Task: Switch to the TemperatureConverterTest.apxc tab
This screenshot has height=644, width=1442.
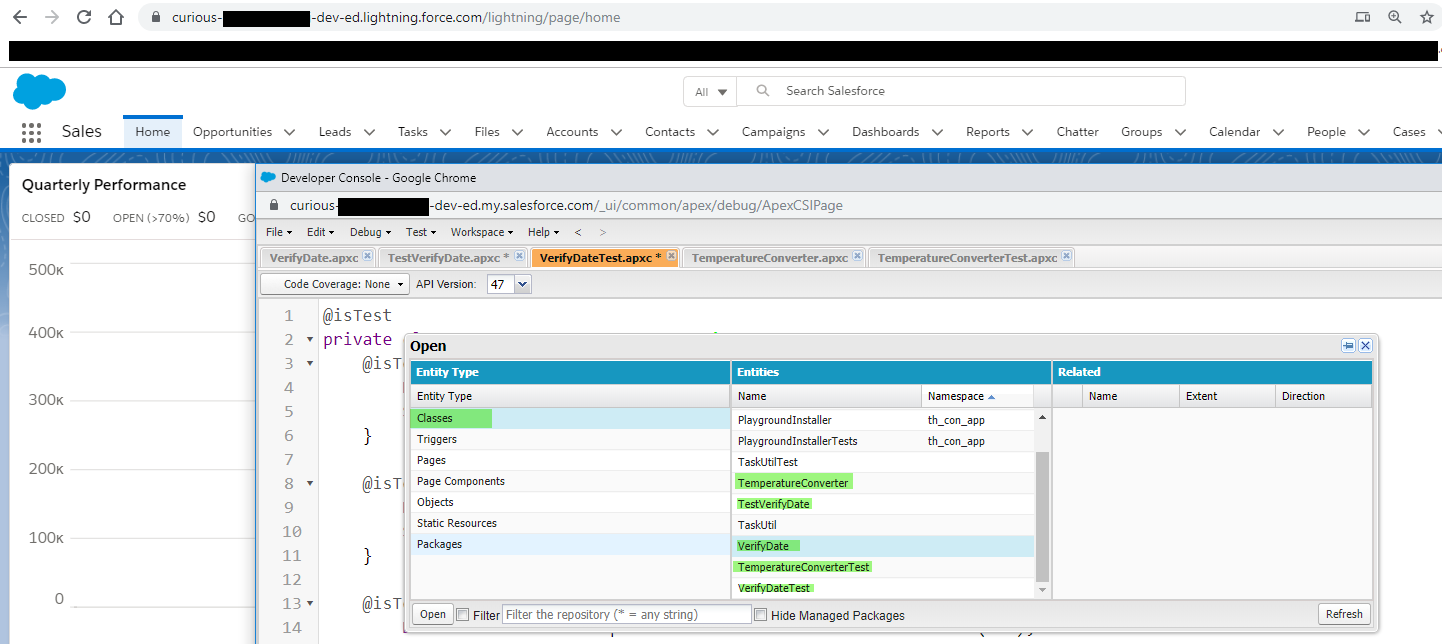Action: tap(966, 257)
